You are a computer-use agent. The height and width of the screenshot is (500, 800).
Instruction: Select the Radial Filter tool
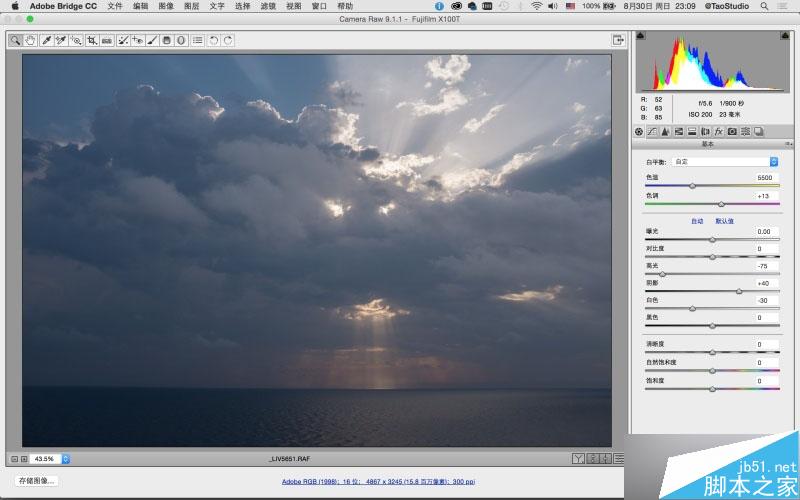click(181, 40)
